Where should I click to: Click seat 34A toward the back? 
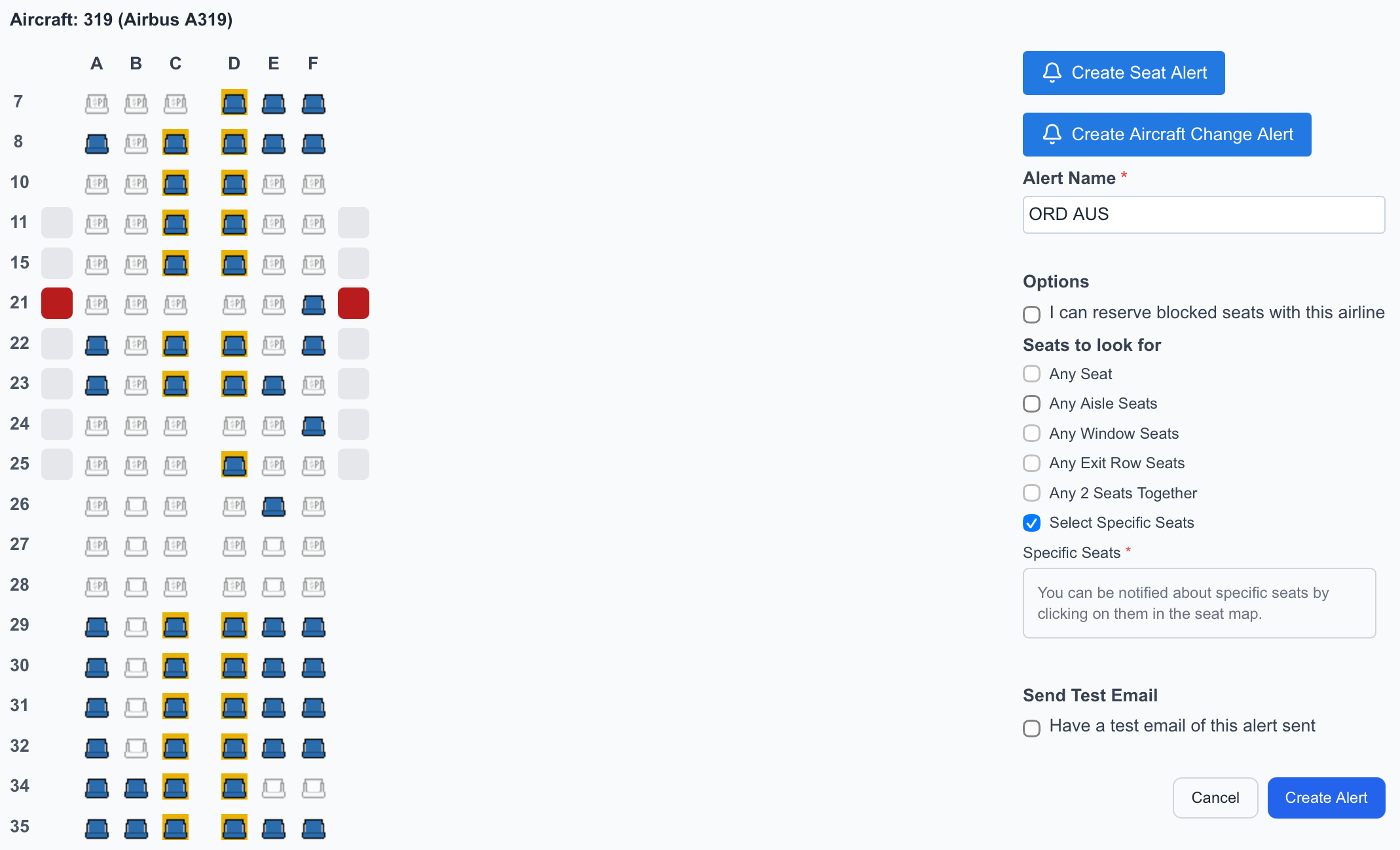click(x=97, y=788)
